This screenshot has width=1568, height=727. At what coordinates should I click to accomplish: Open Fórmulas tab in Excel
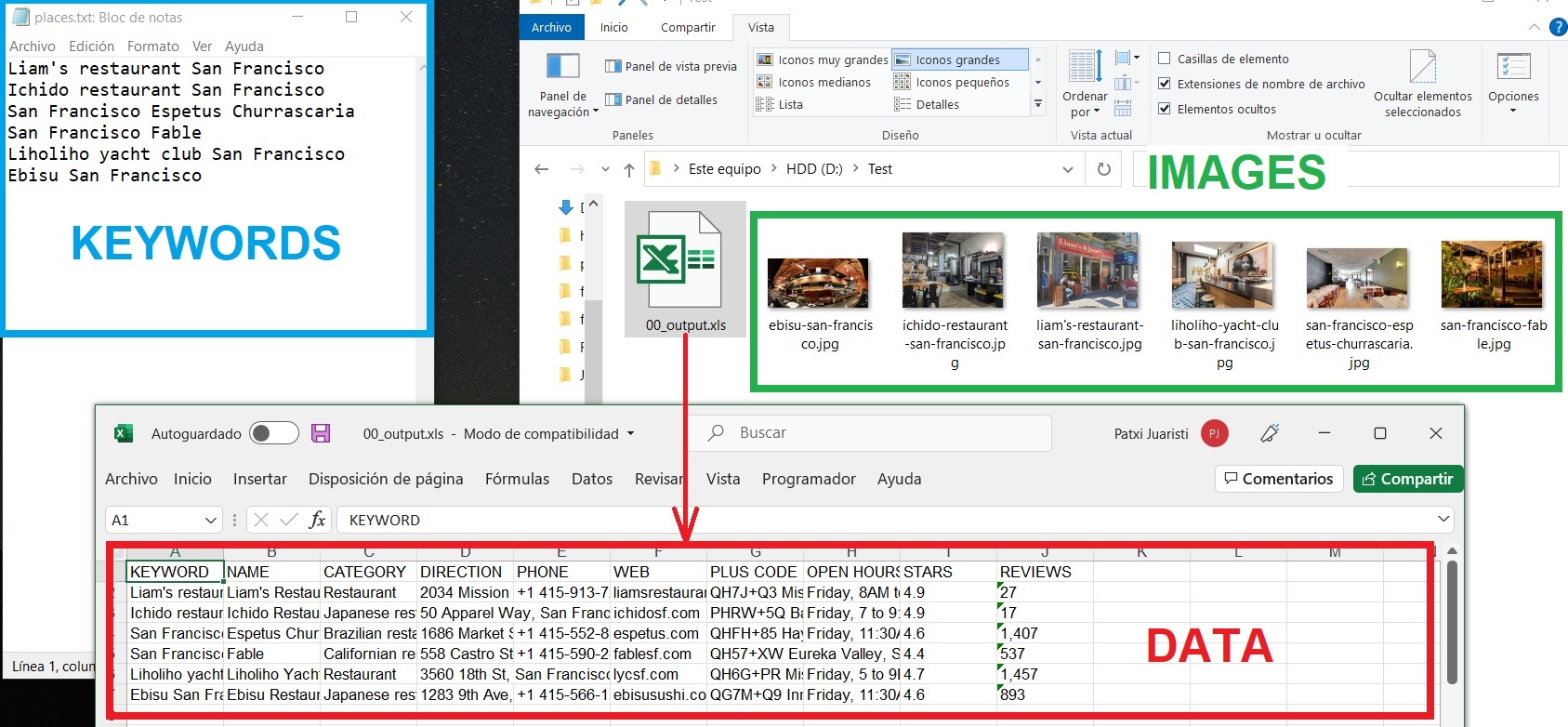tap(517, 479)
